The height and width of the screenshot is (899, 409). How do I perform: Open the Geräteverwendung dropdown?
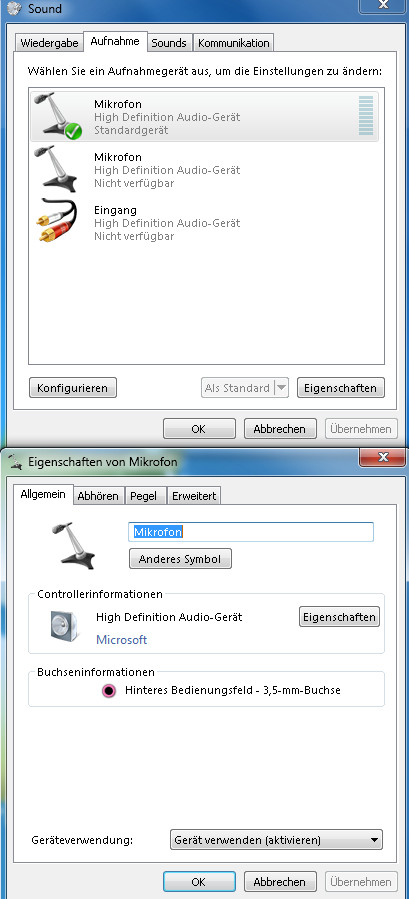[276, 841]
